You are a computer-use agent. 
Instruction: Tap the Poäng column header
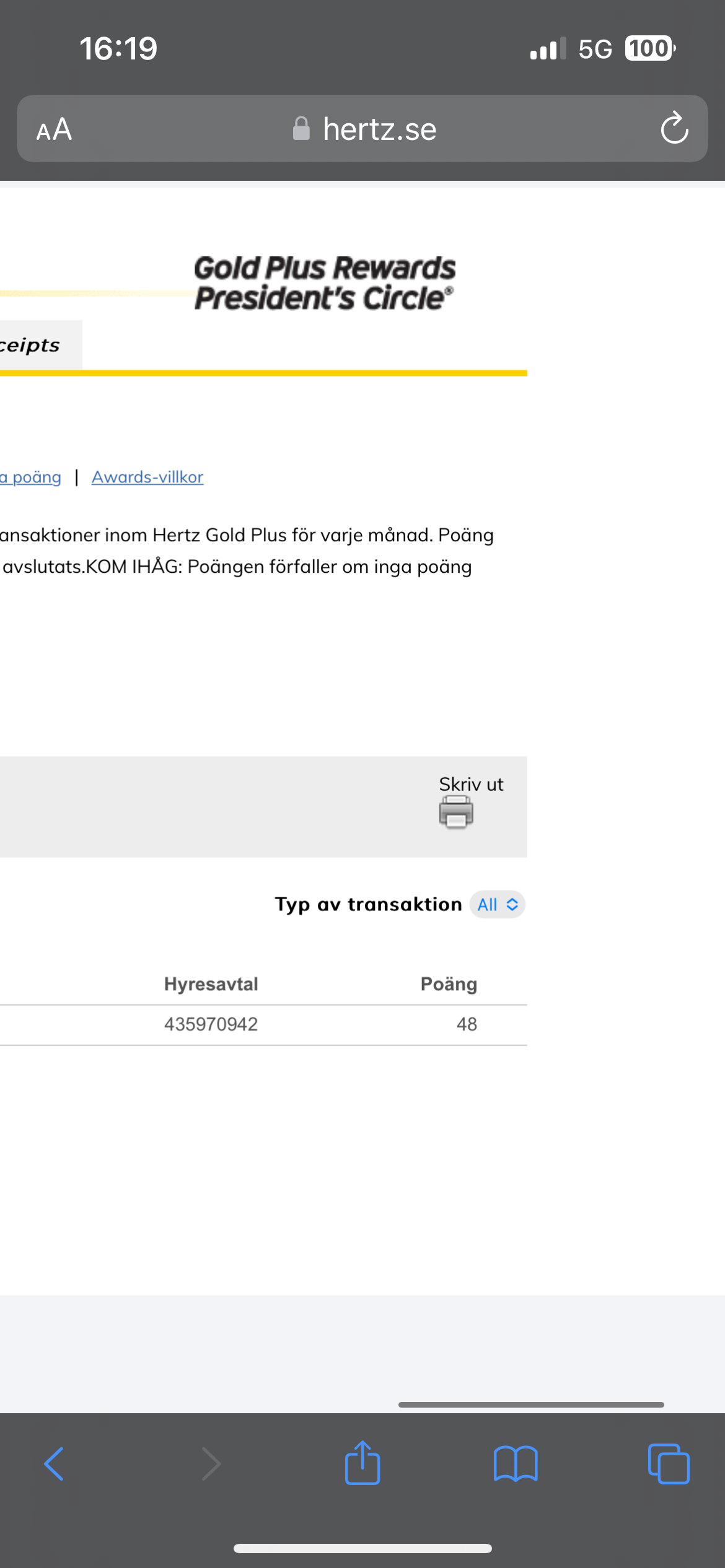(449, 984)
